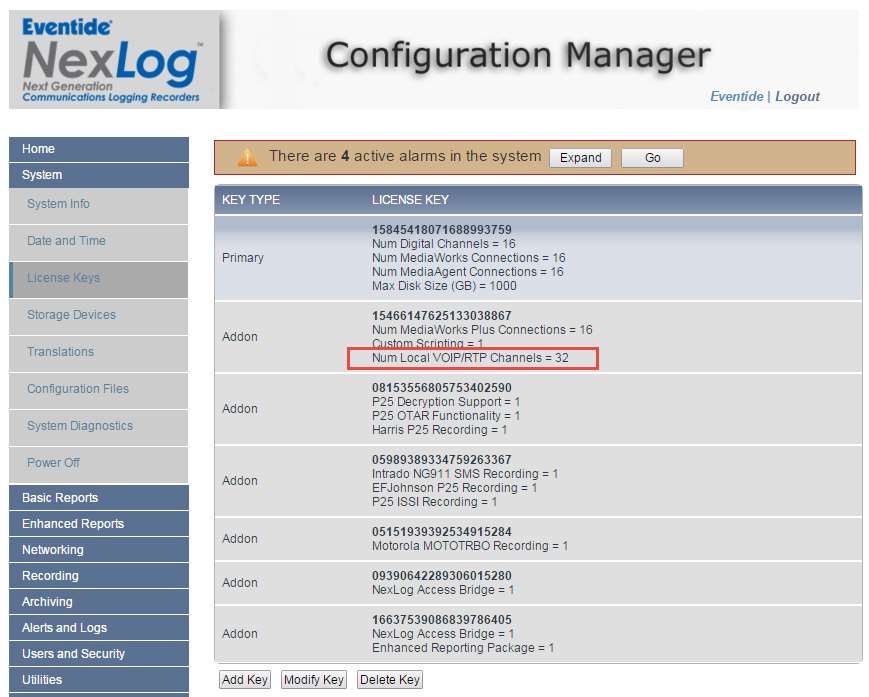Open Translations in sidebar
The width and height of the screenshot is (869, 697).
(x=98, y=352)
